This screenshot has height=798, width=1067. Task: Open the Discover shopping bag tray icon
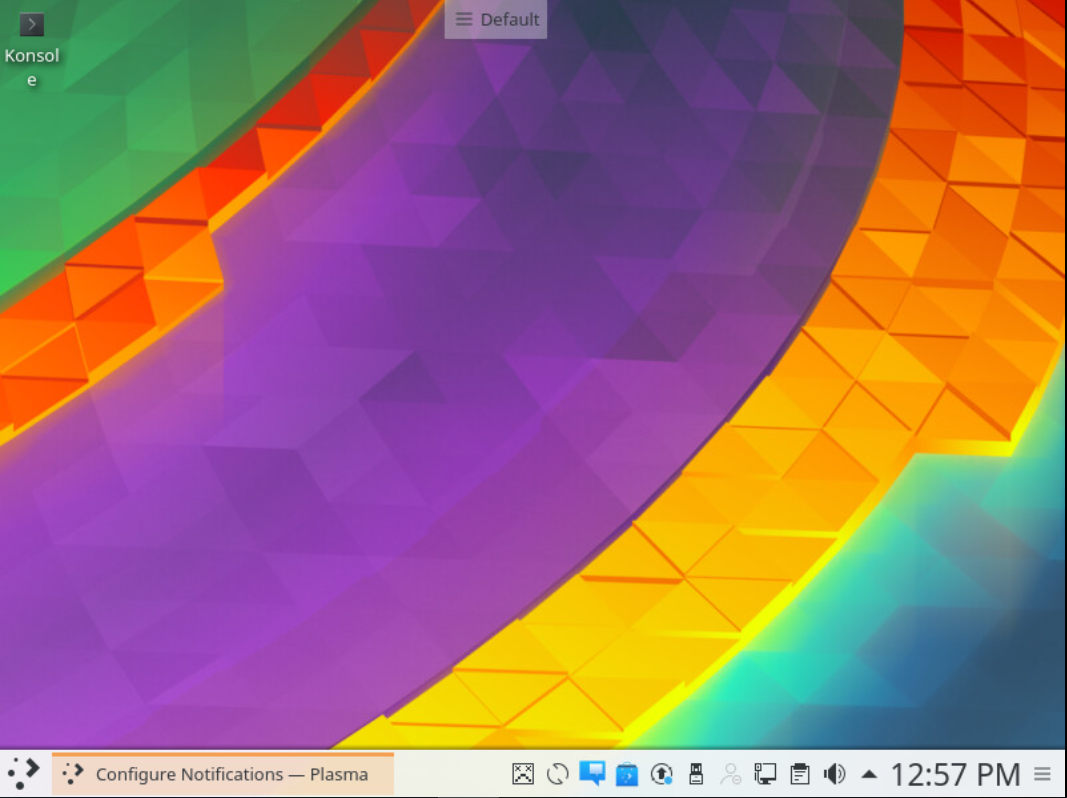pos(627,774)
